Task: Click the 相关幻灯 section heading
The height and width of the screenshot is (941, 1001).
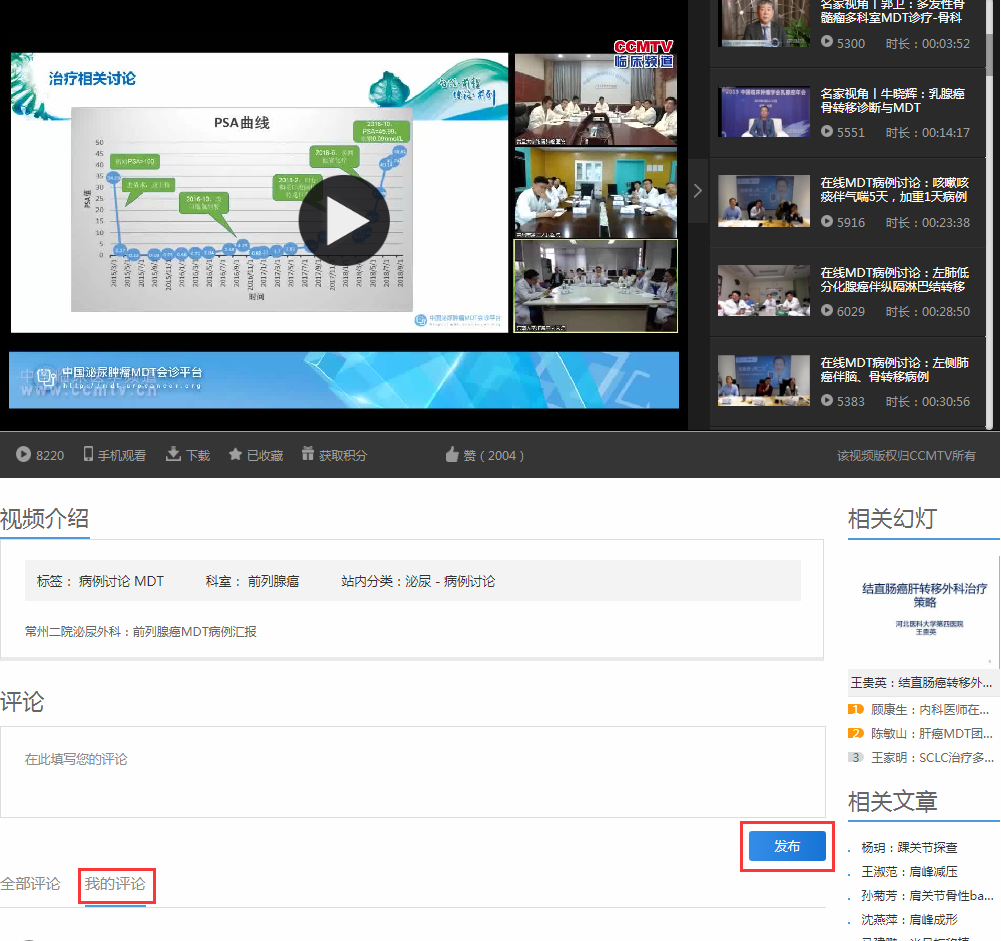Action: click(x=892, y=518)
